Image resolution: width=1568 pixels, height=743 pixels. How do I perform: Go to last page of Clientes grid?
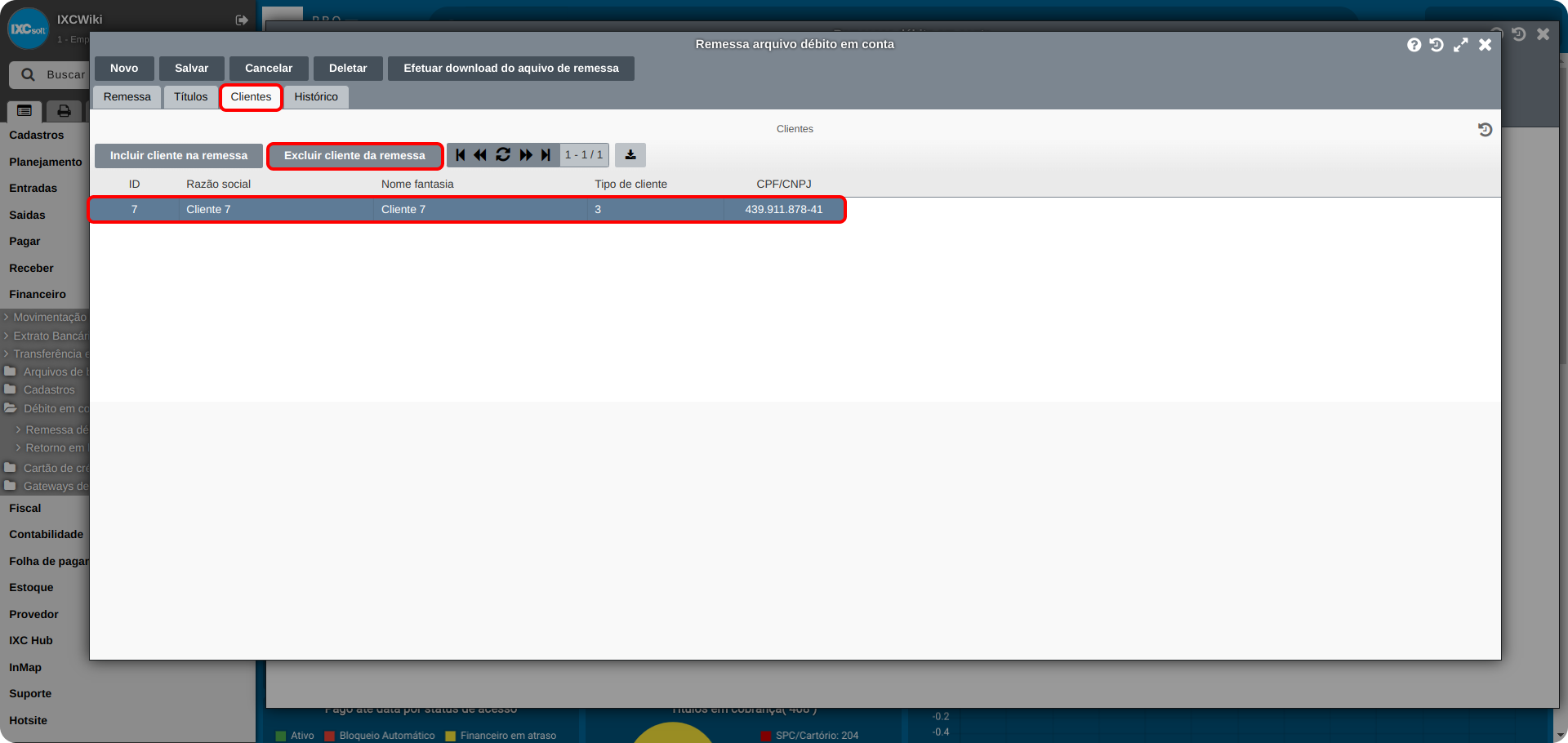546,155
